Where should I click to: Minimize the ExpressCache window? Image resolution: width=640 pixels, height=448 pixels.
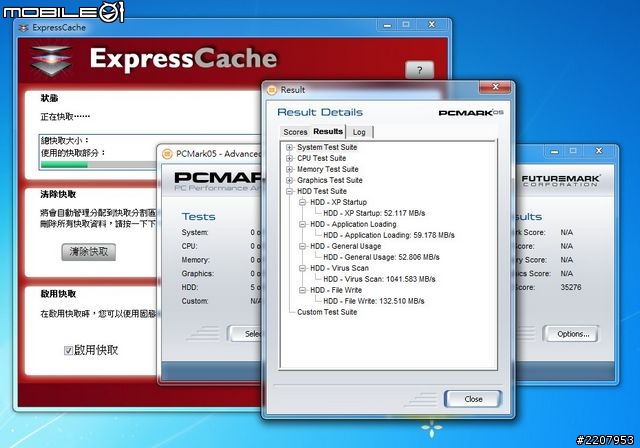click(x=387, y=25)
